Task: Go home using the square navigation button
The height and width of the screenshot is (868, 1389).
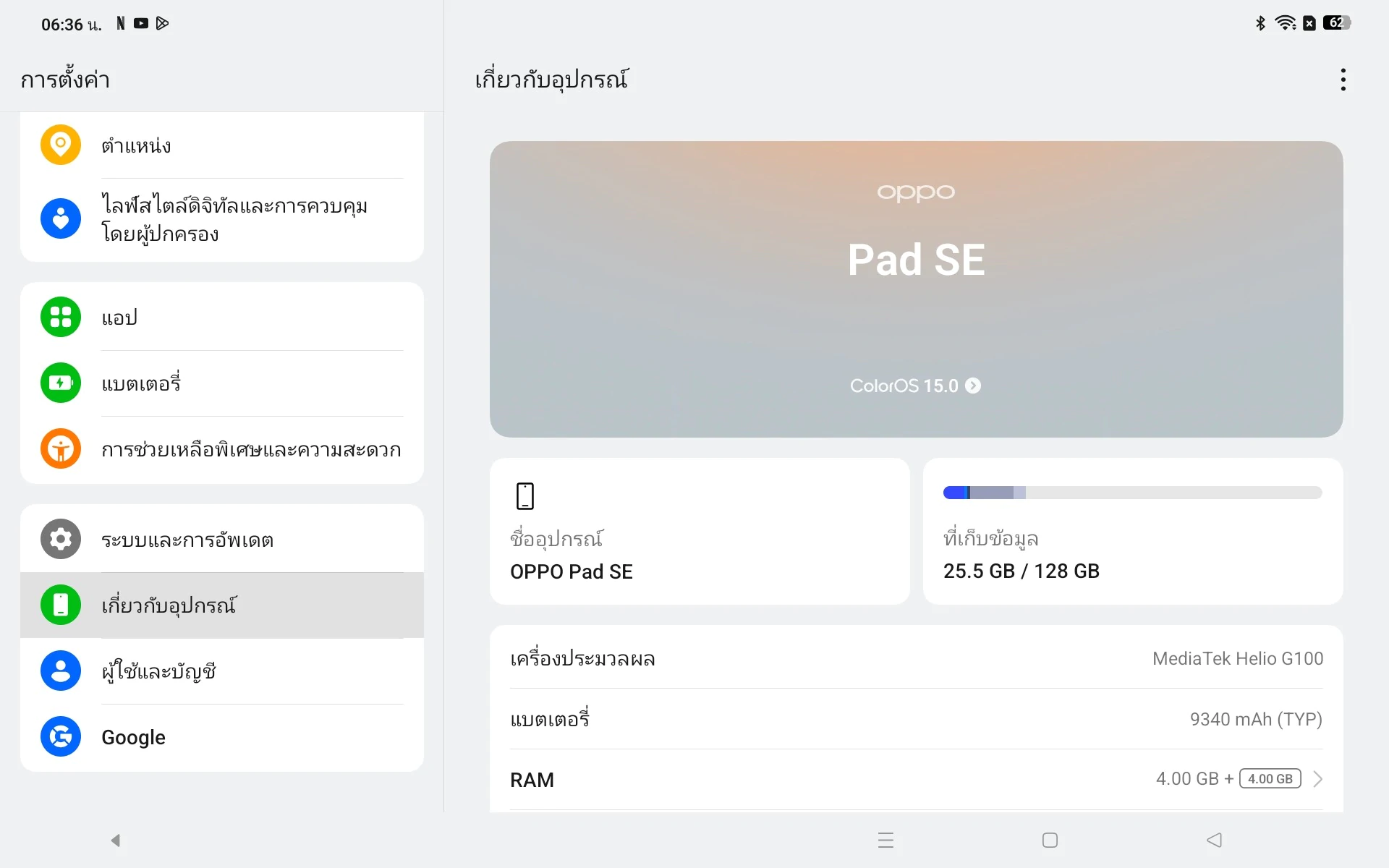Action: tap(1050, 840)
